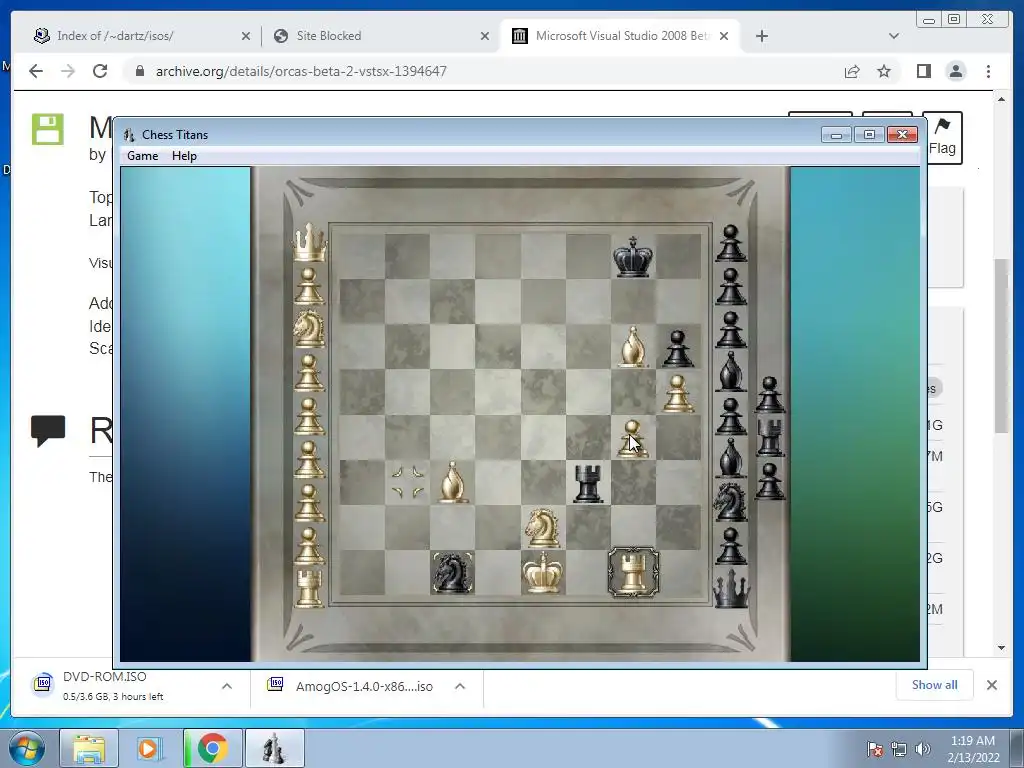
Task: Click the taskbar clock showing 1:19 AM
Action: tap(973, 748)
